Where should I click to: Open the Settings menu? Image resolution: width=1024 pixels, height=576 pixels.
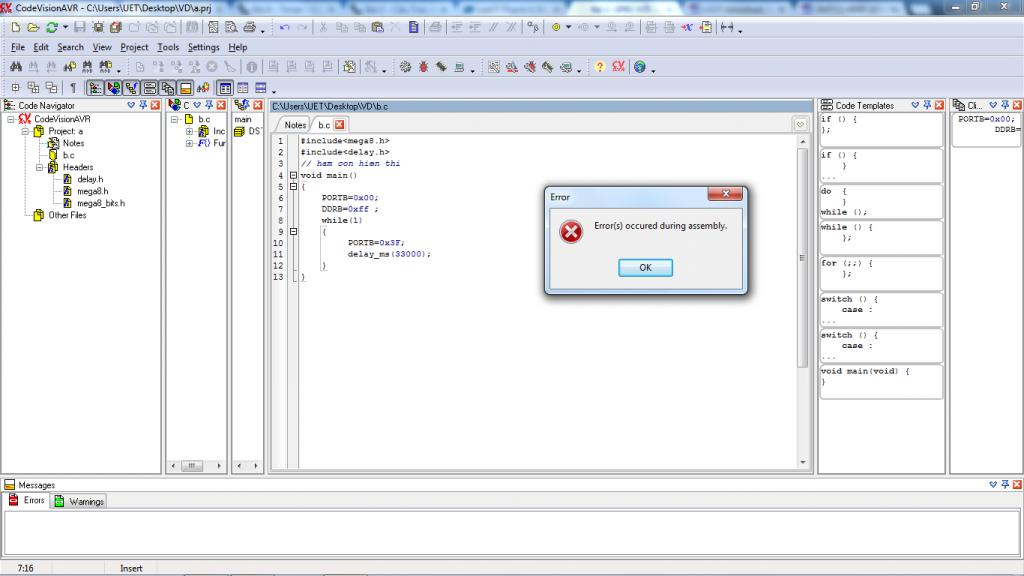pyautogui.click(x=203, y=47)
